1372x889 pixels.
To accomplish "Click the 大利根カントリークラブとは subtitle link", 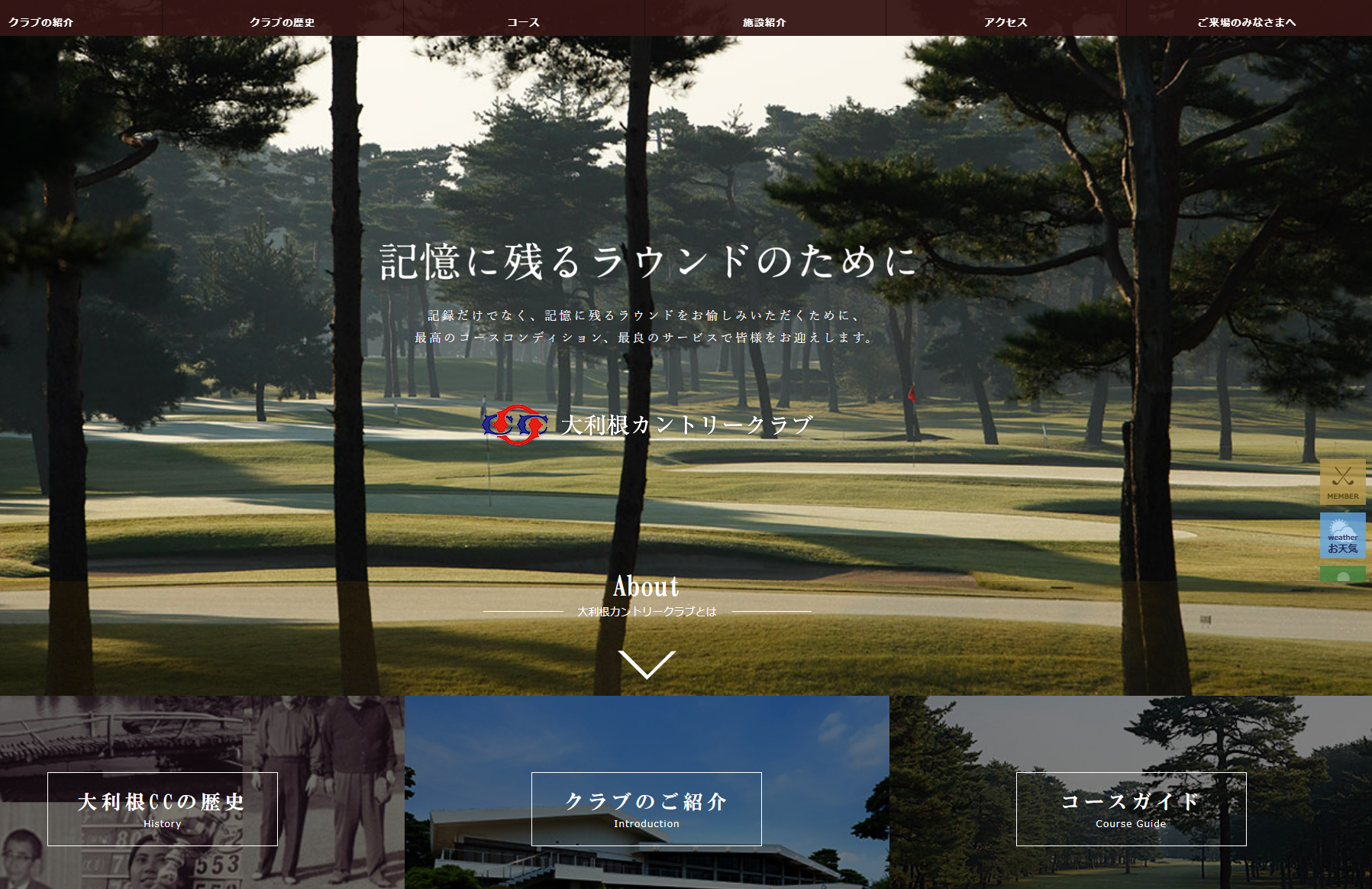I will 647,612.
